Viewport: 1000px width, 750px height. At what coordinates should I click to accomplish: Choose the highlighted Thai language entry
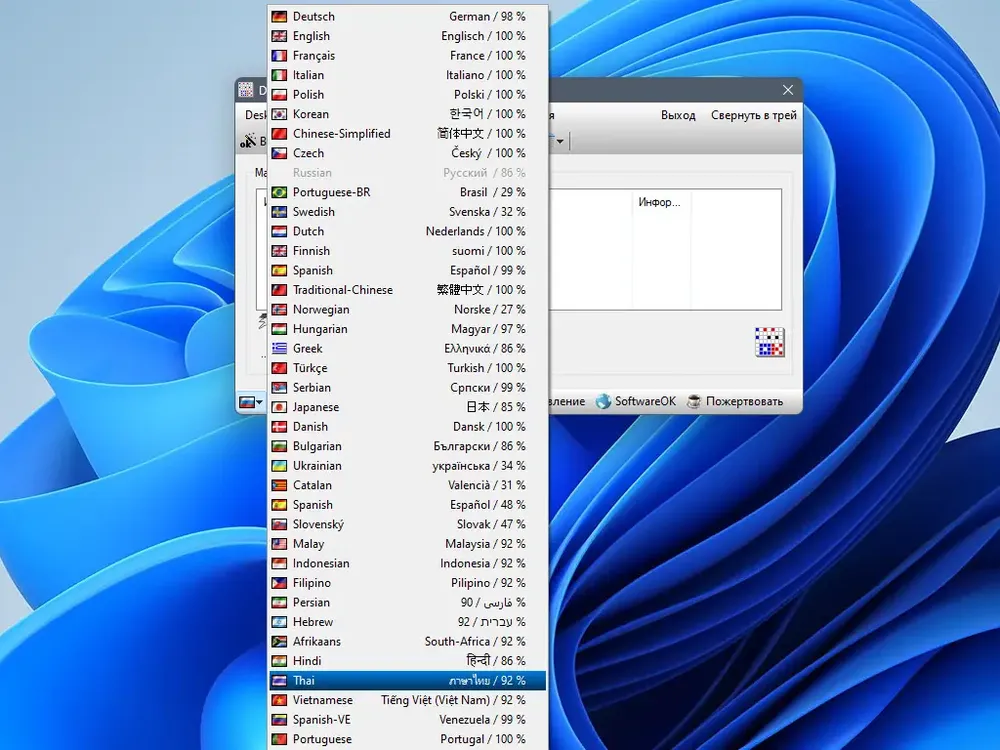tap(407, 680)
